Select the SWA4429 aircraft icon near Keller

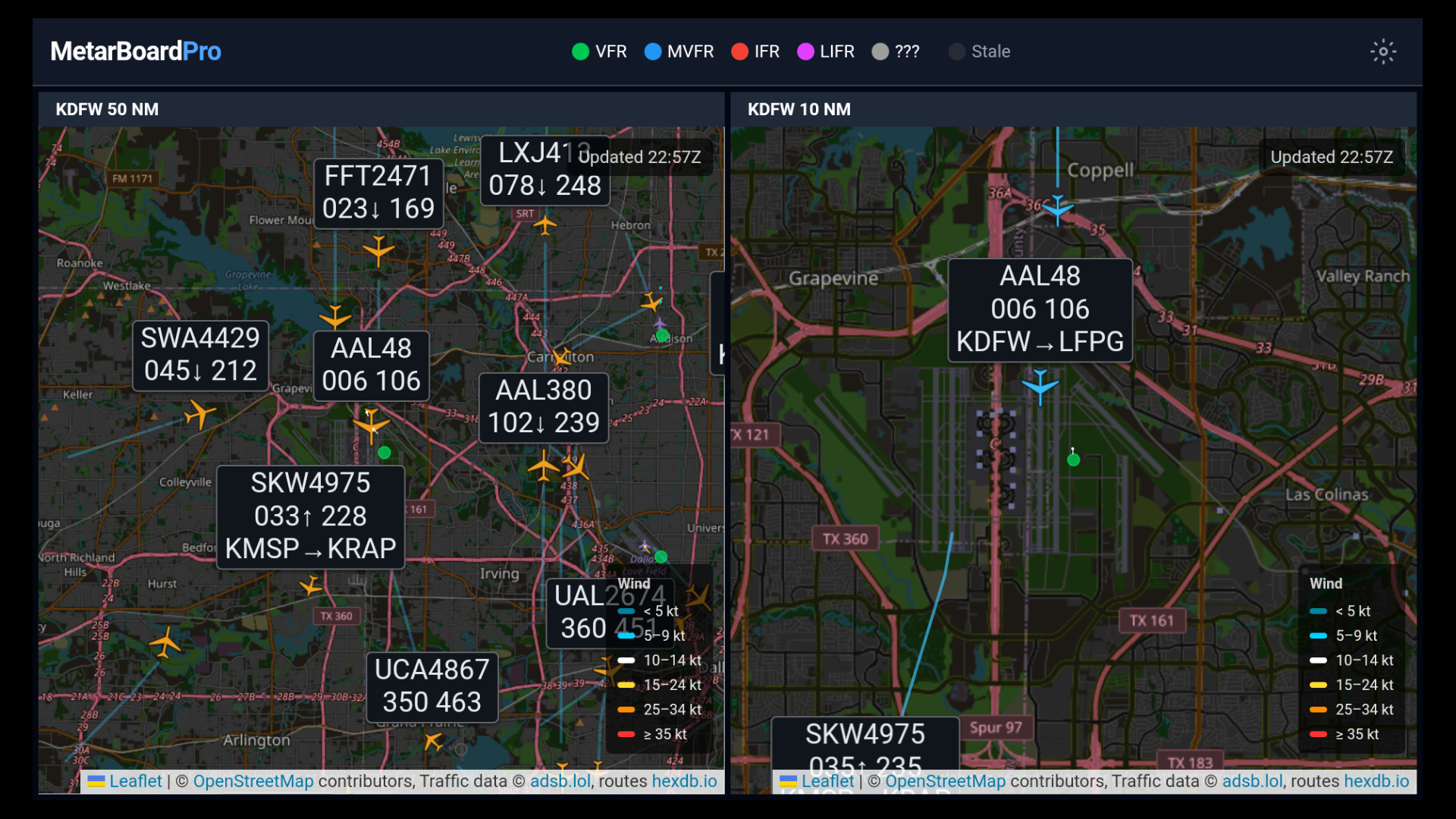tap(199, 414)
